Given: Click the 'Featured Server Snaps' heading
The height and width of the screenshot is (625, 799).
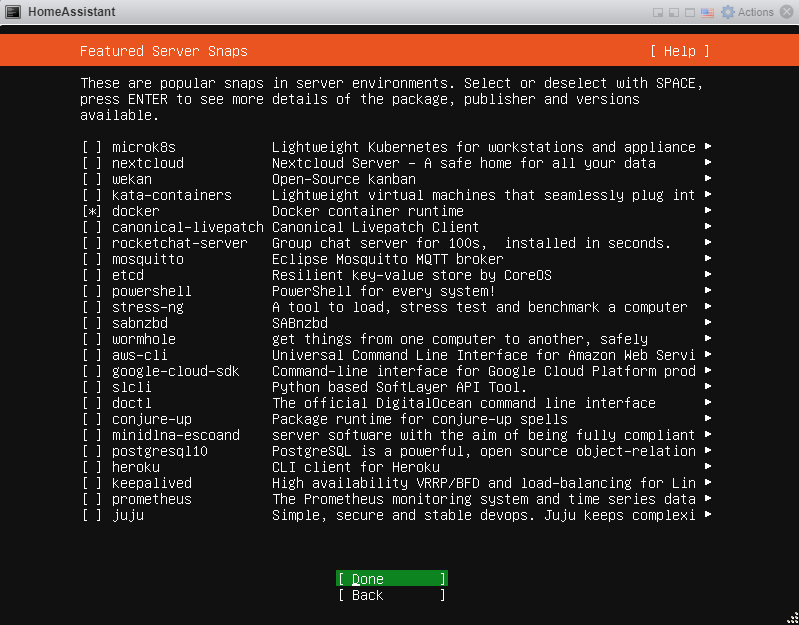Looking at the screenshot, I should tap(164, 51).
